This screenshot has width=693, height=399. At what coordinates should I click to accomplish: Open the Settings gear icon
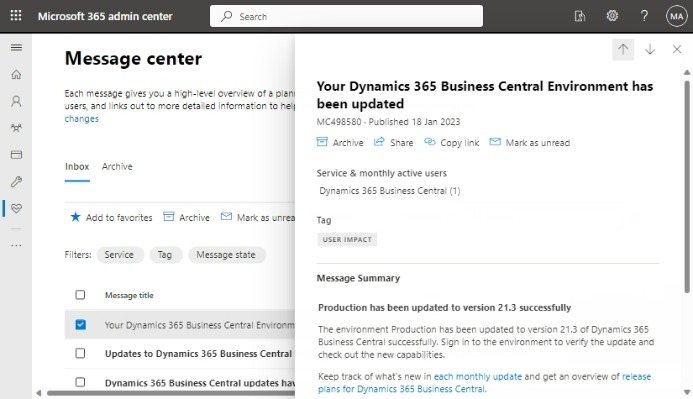click(612, 16)
